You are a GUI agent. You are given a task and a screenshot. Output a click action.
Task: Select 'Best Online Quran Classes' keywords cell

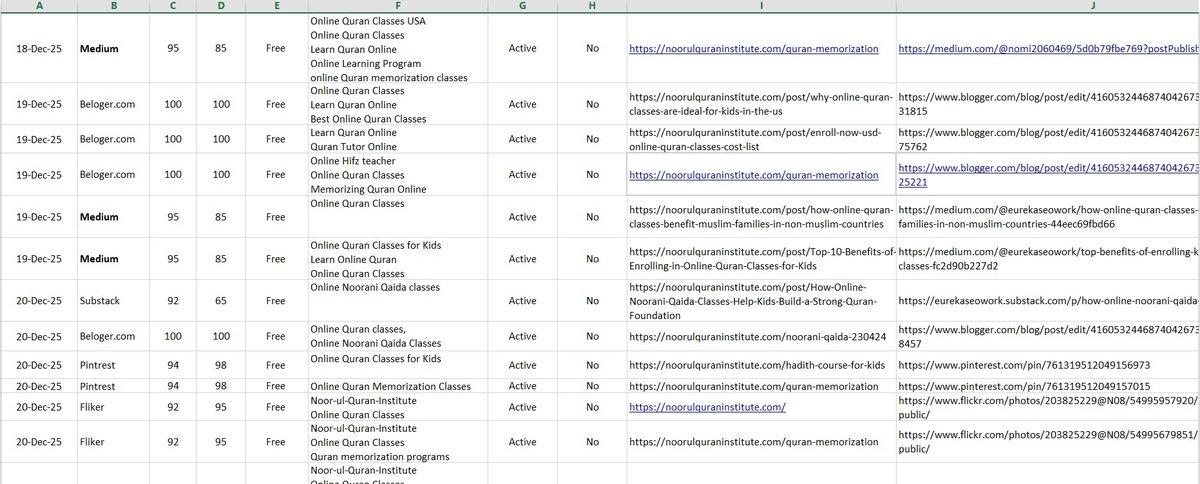397,104
